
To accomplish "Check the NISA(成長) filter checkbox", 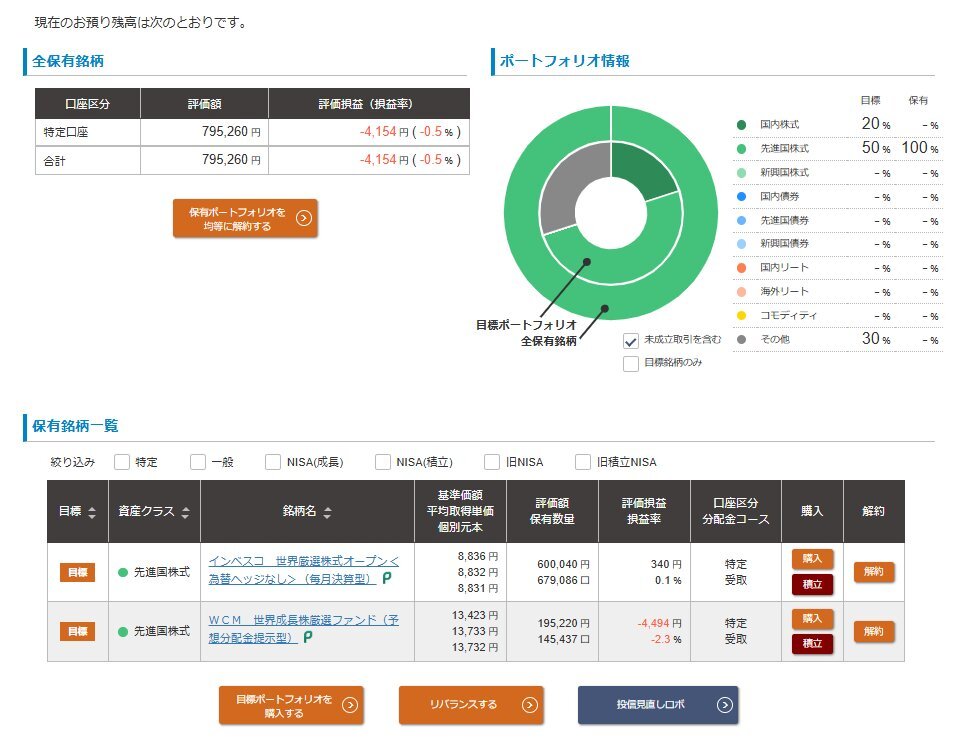I will tap(273, 462).
